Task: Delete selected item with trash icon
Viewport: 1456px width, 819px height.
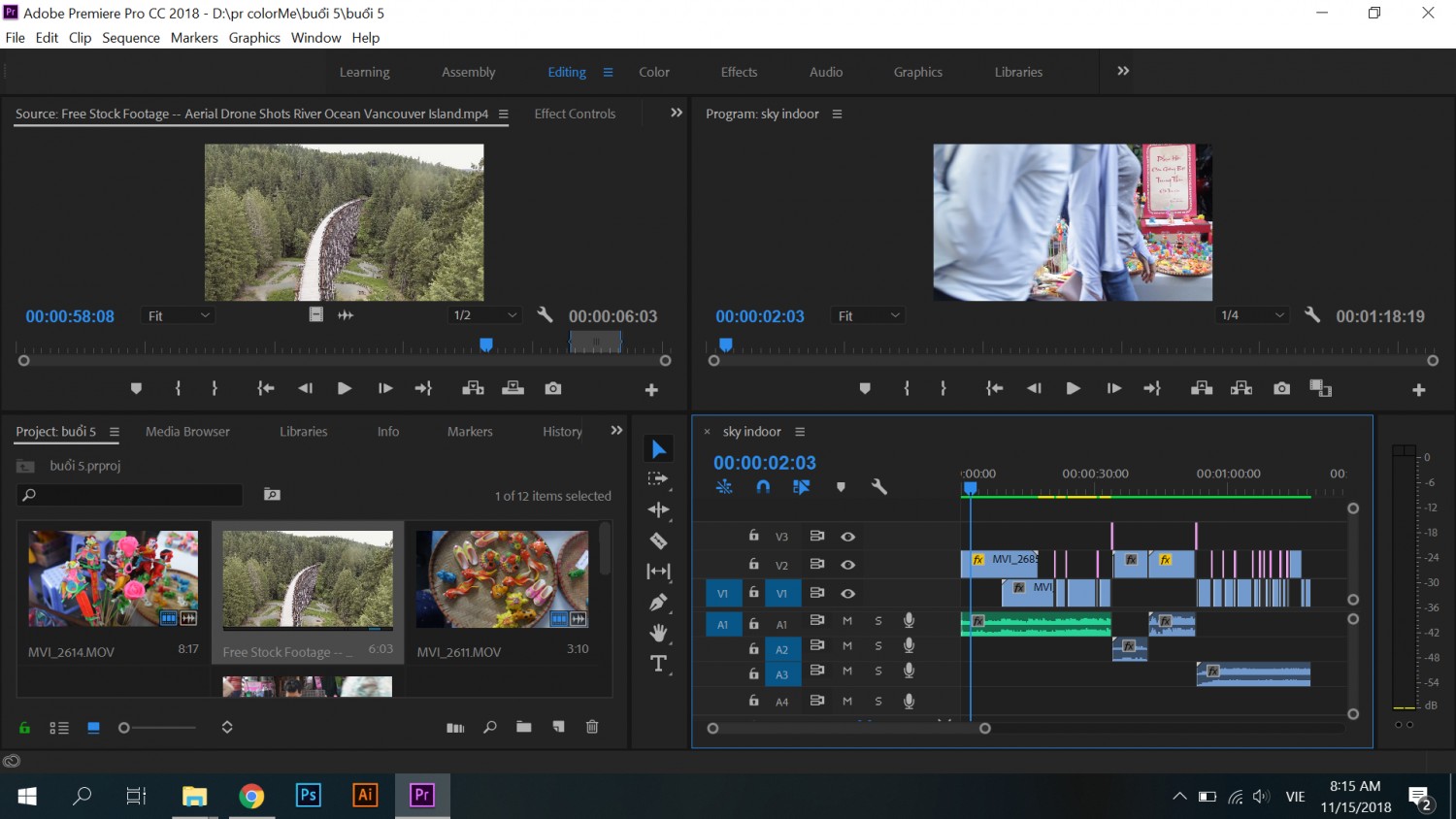Action: coord(592,727)
